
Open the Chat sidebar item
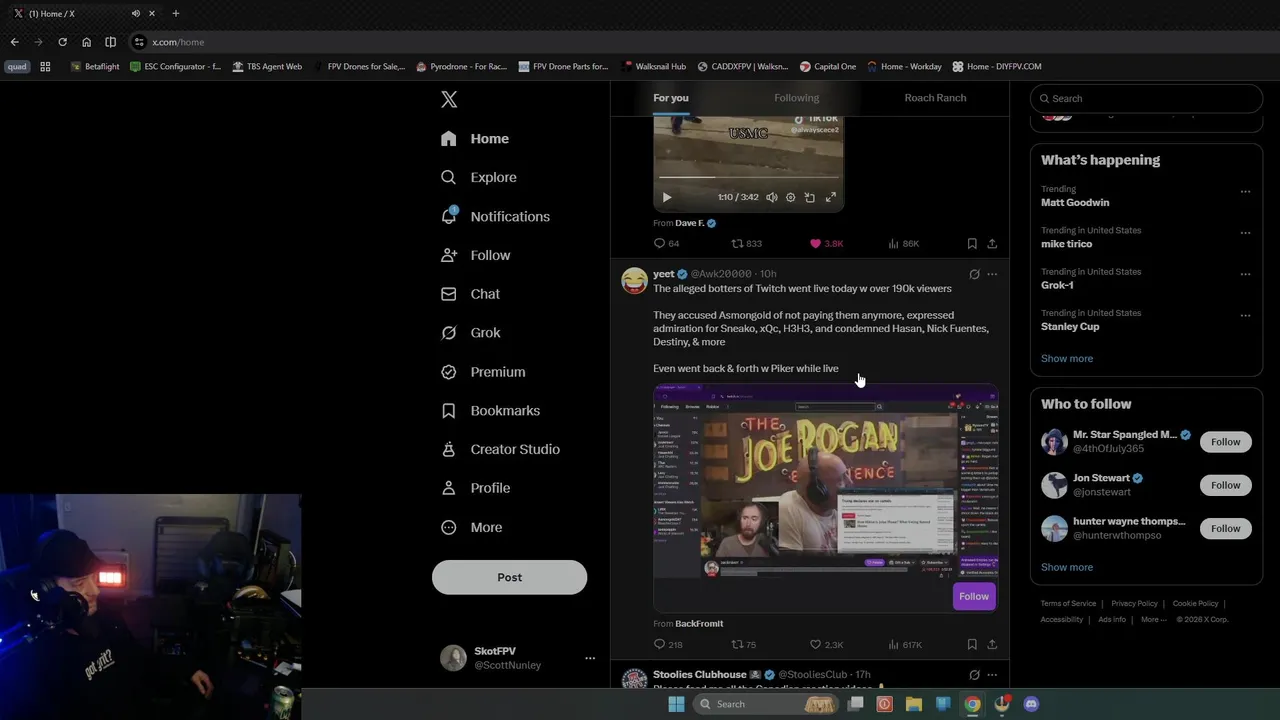(470, 294)
